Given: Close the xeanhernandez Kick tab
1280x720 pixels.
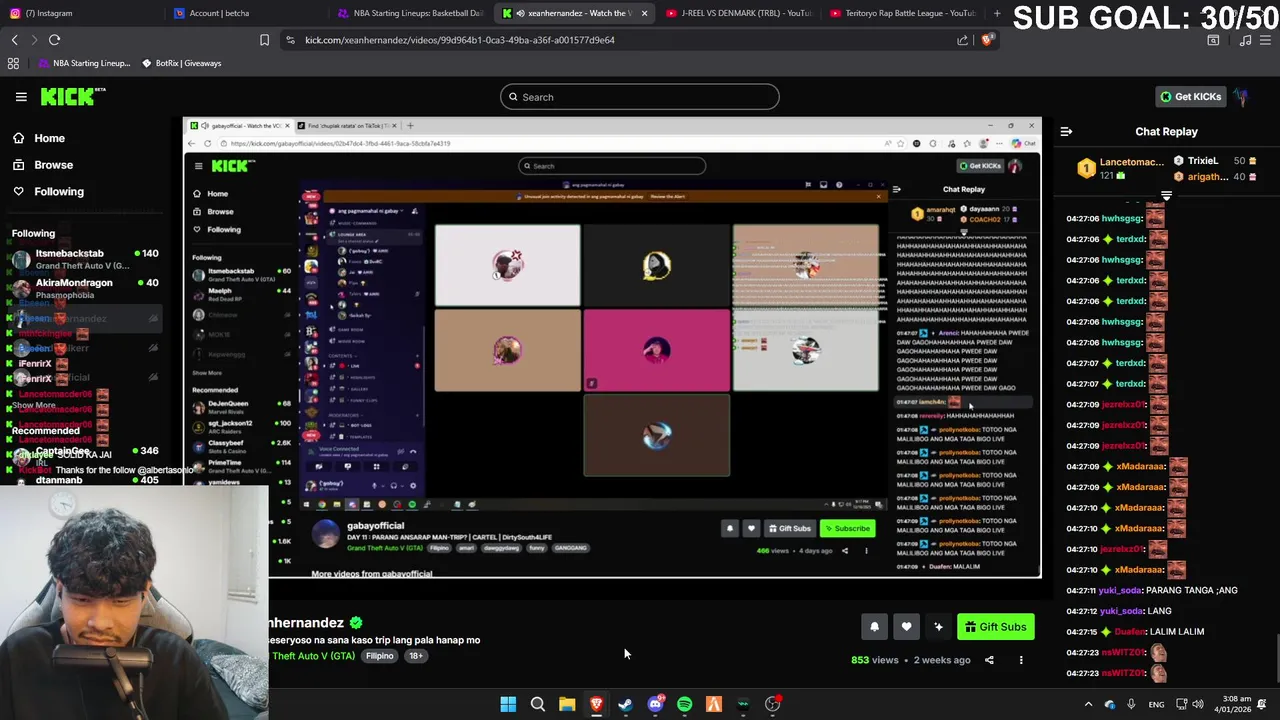Looking at the screenshot, I should (x=644, y=13).
